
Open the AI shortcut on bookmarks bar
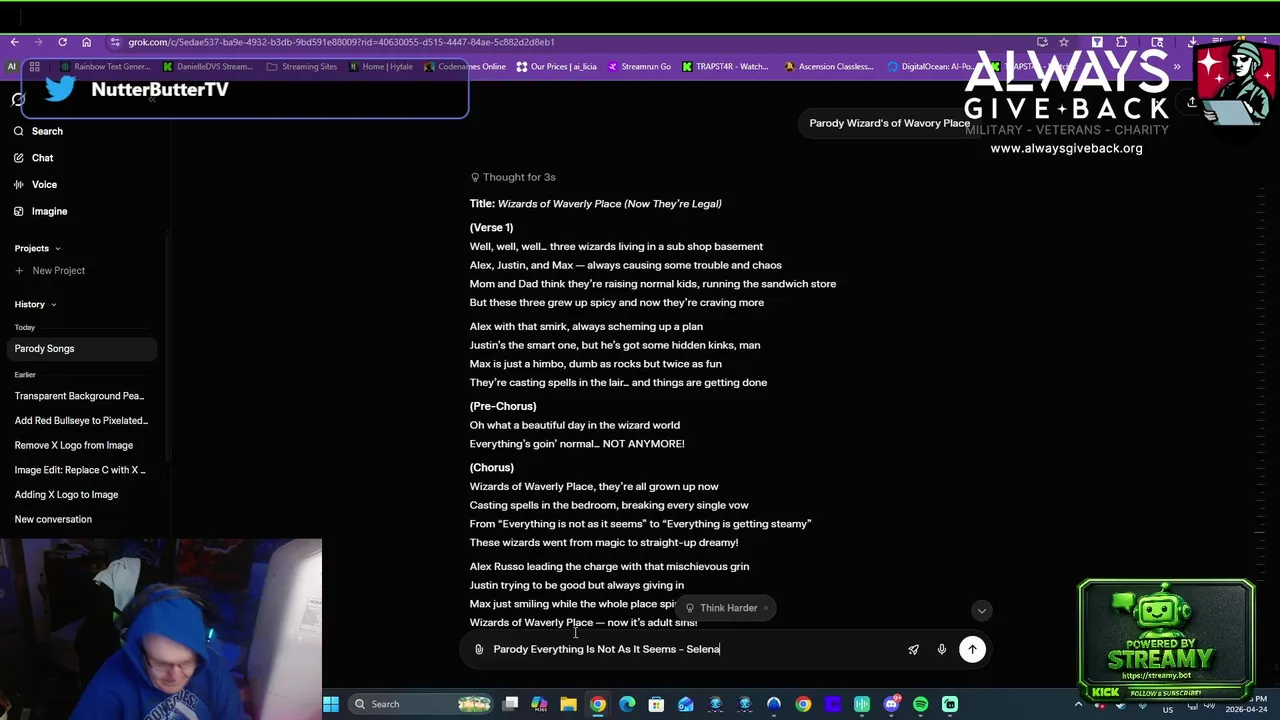click(11, 67)
